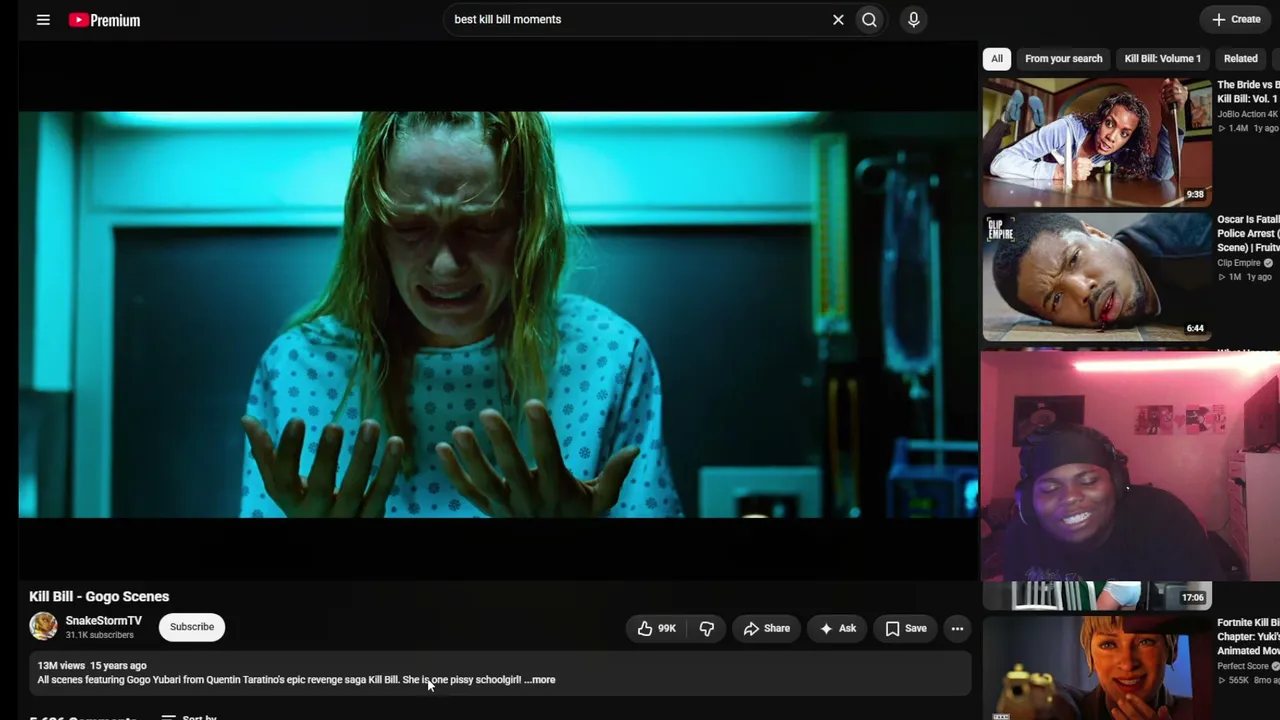Open the SnakeStormTV channel name link
Viewport: 1280px width, 720px height.
(x=104, y=621)
